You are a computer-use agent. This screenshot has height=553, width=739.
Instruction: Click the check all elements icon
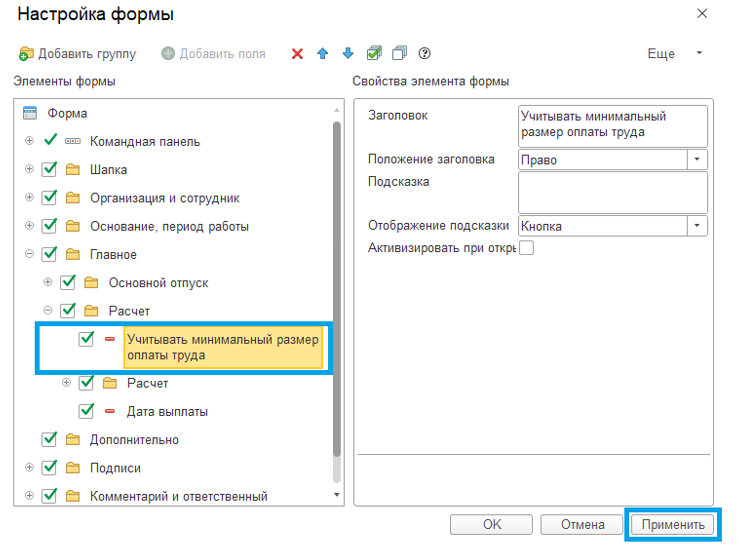click(x=374, y=53)
